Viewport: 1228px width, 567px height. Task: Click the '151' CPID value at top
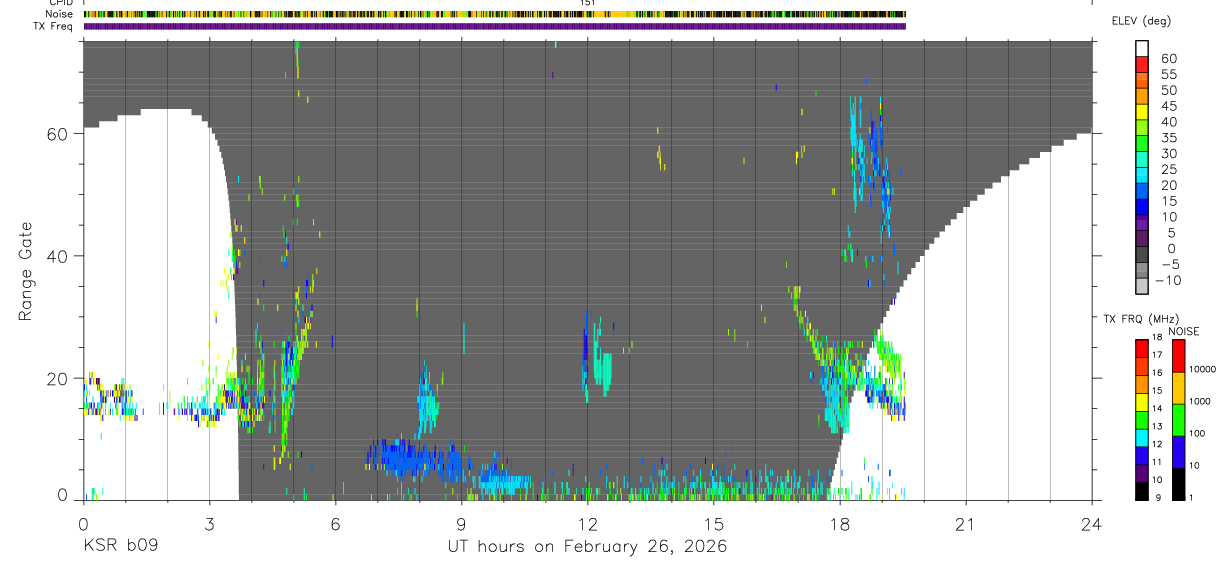pos(588,3)
